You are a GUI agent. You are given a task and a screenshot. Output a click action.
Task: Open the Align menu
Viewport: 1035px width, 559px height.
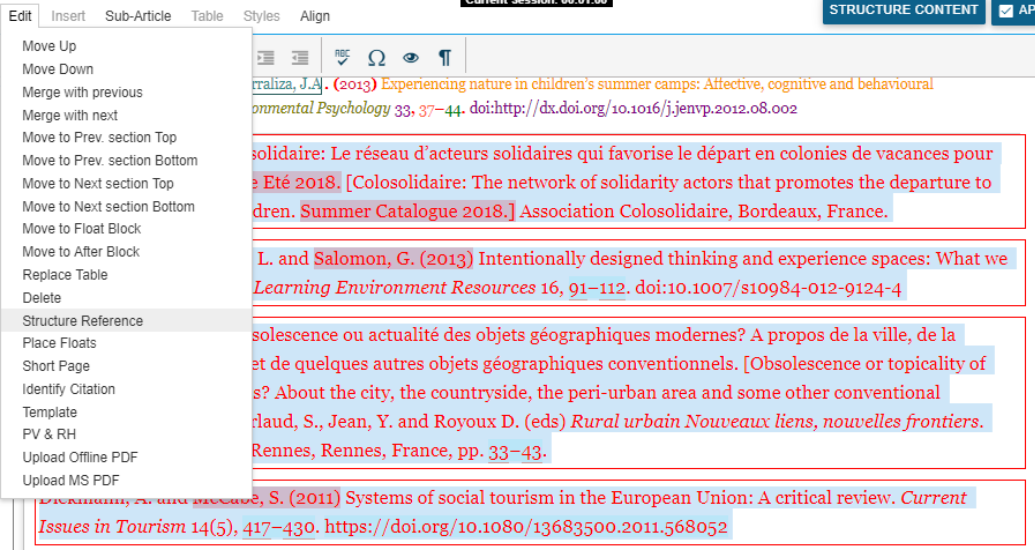(315, 16)
